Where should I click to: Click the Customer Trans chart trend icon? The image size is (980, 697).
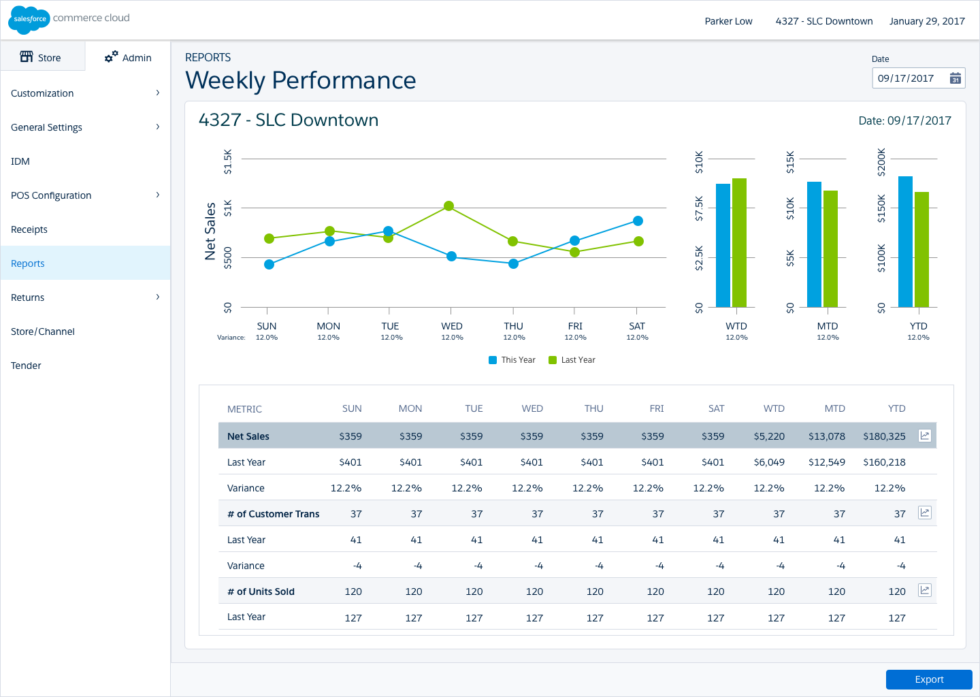925,513
